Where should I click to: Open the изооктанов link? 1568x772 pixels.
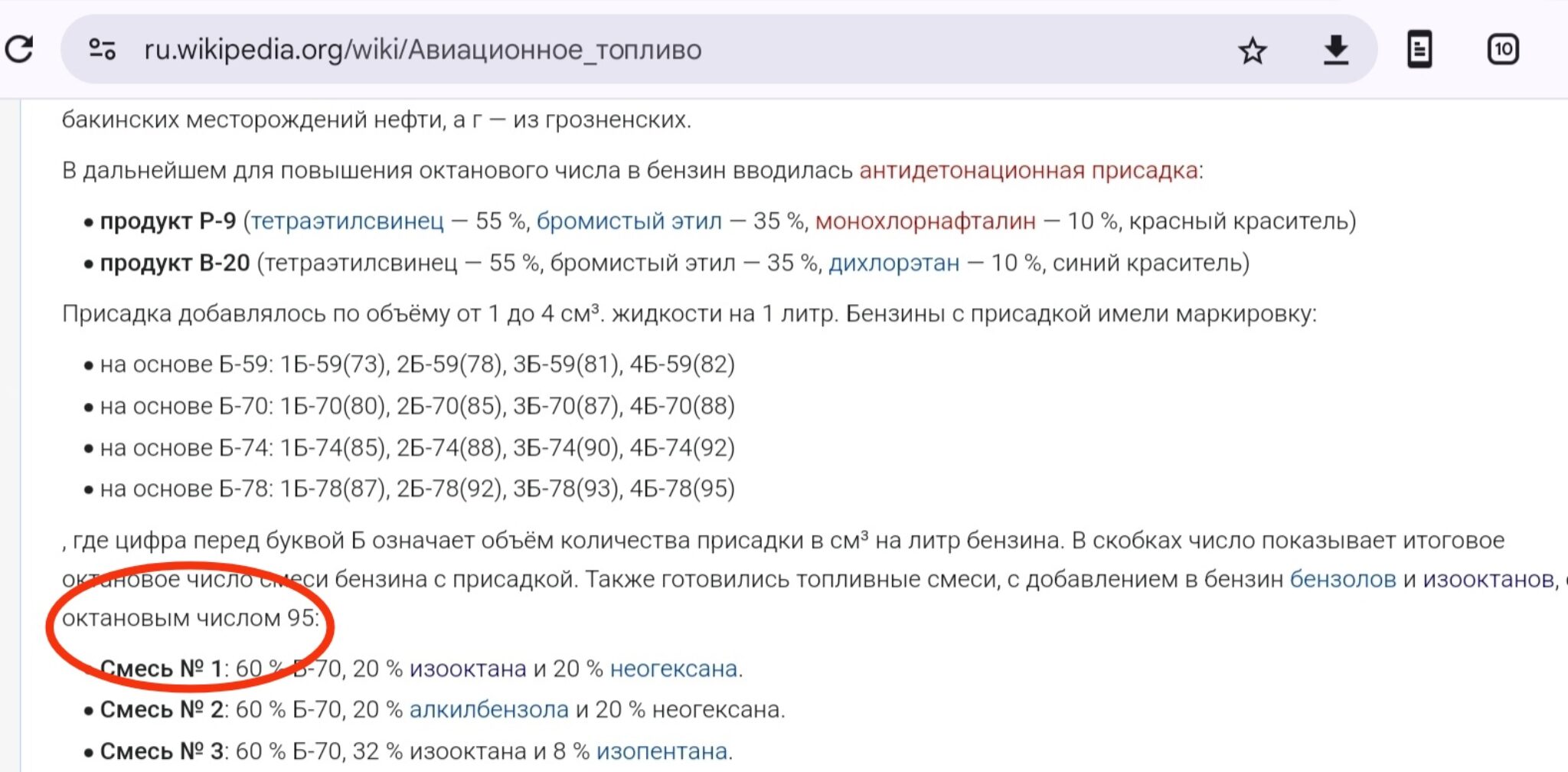[1488, 579]
